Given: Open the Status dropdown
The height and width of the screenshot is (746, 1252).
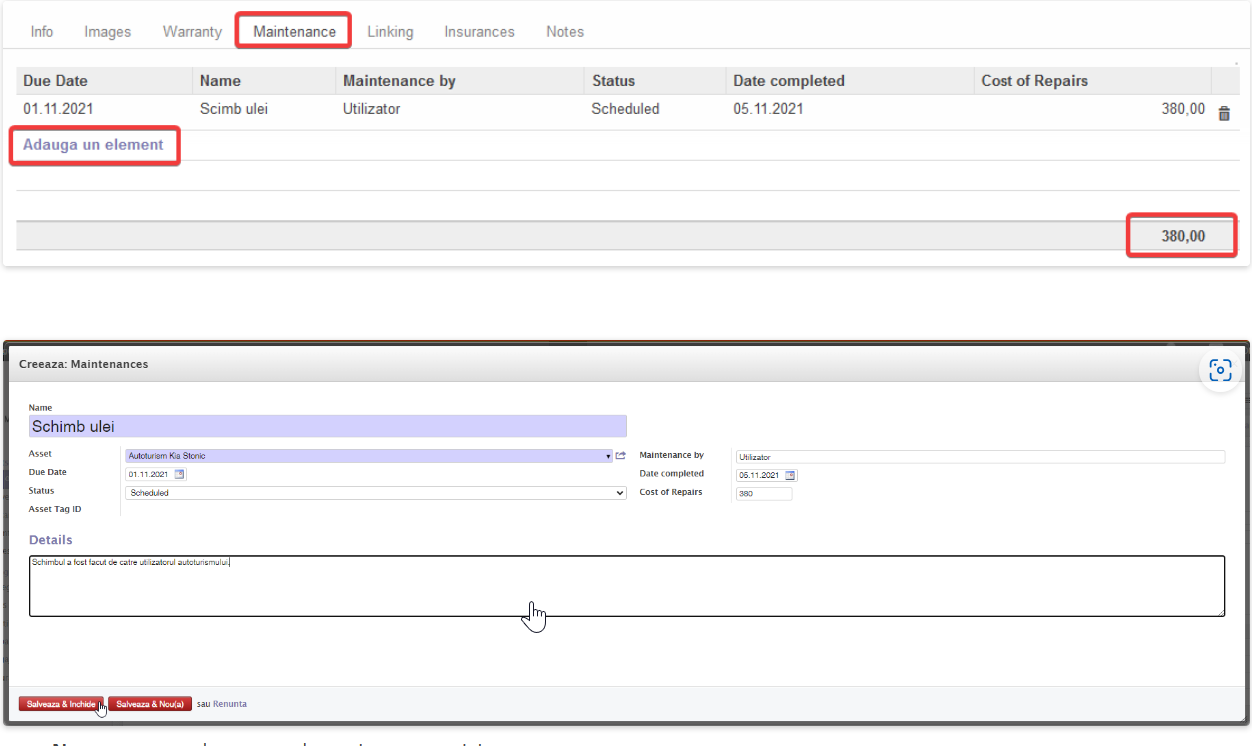Looking at the screenshot, I should [x=375, y=493].
